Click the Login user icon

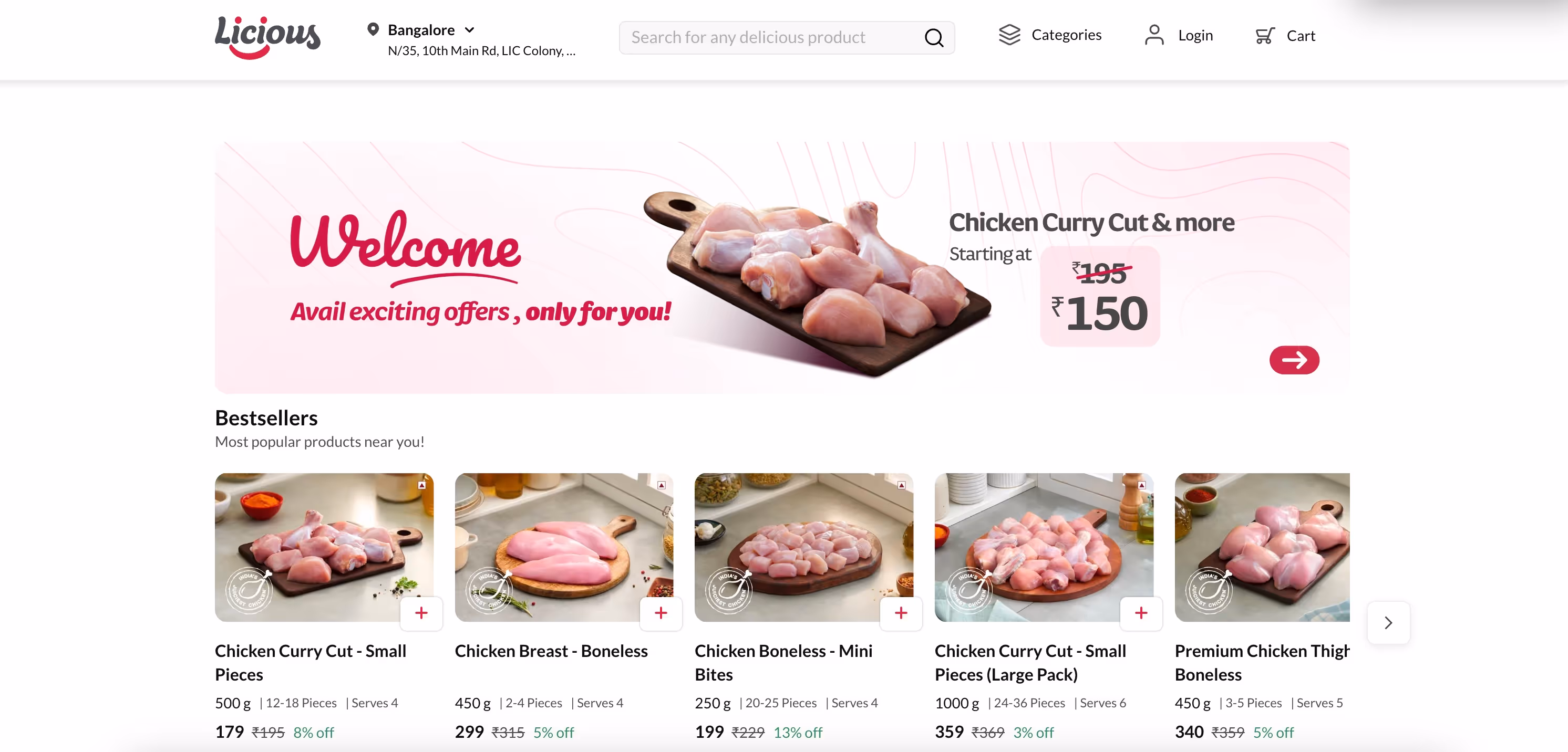click(1153, 35)
